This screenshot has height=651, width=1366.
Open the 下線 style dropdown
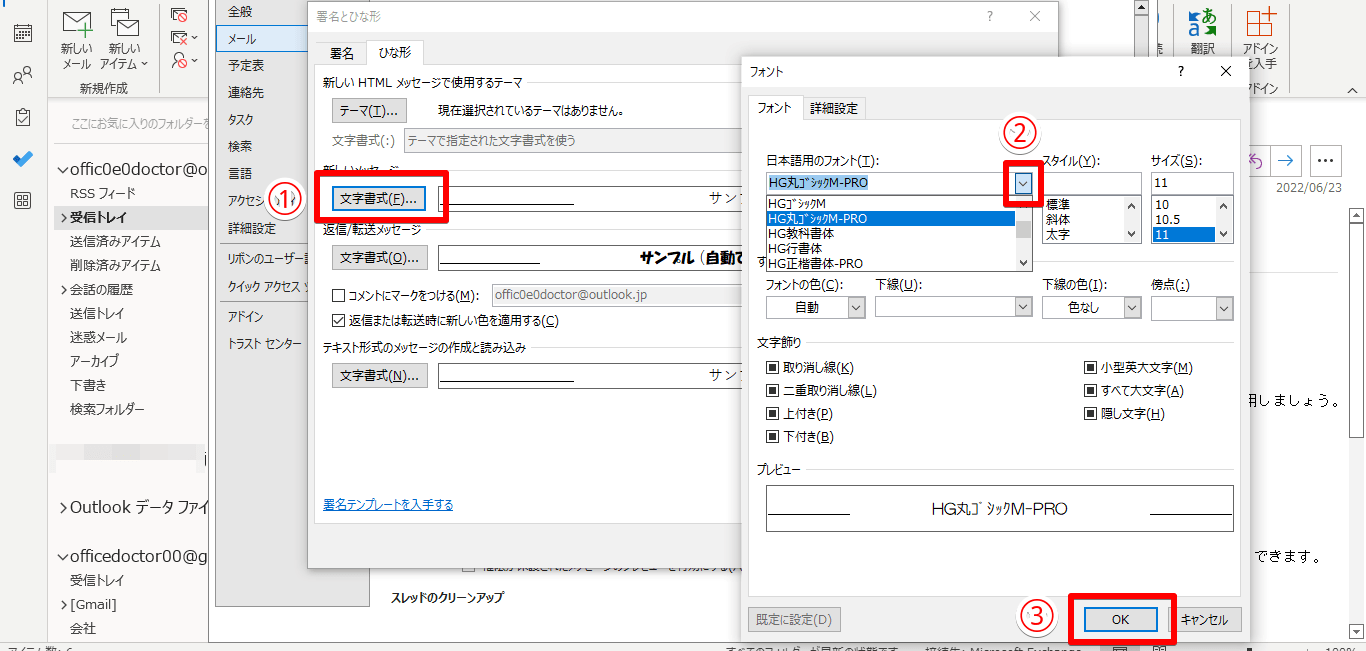[1023, 308]
